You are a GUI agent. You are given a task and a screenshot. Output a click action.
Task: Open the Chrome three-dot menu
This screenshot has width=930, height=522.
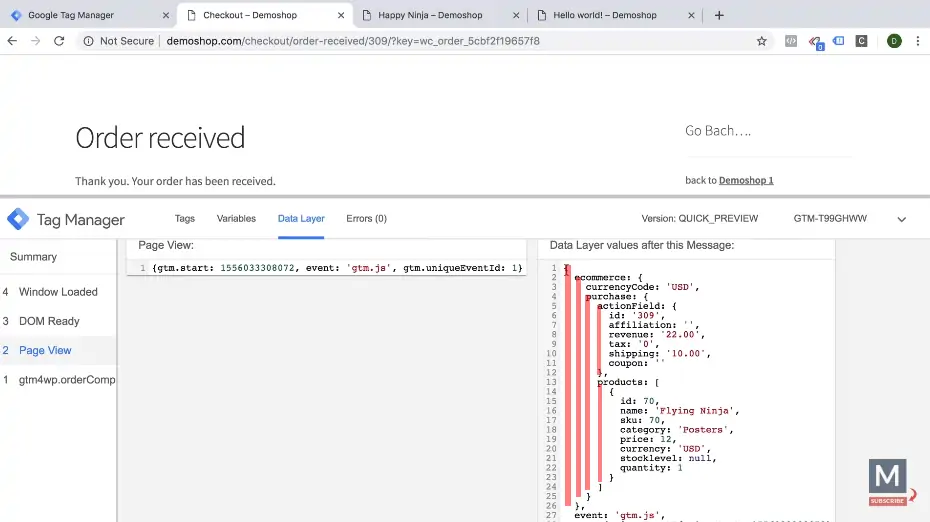(917, 41)
